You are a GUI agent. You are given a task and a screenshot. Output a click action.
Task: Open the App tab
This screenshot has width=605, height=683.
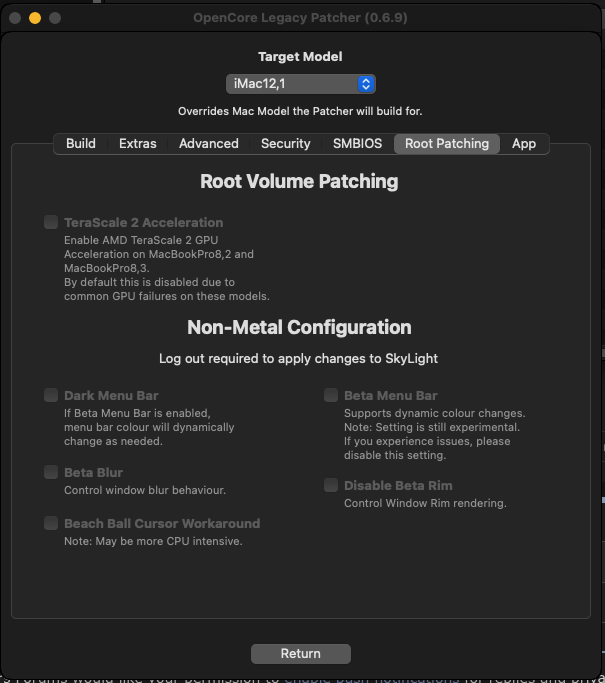pyautogui.click(x=524, y=144)
